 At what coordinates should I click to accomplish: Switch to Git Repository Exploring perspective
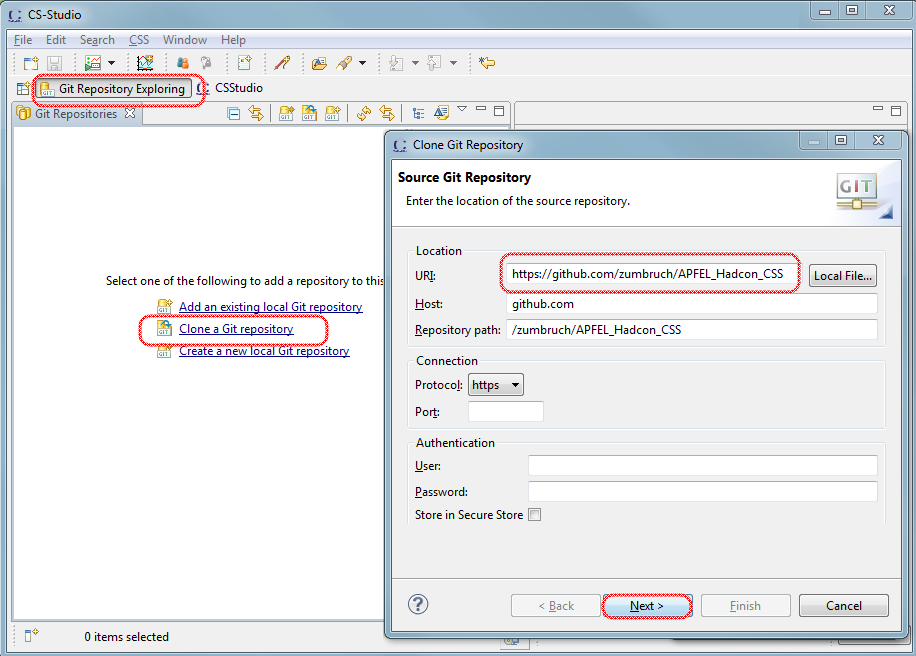[x=113, y=89]
